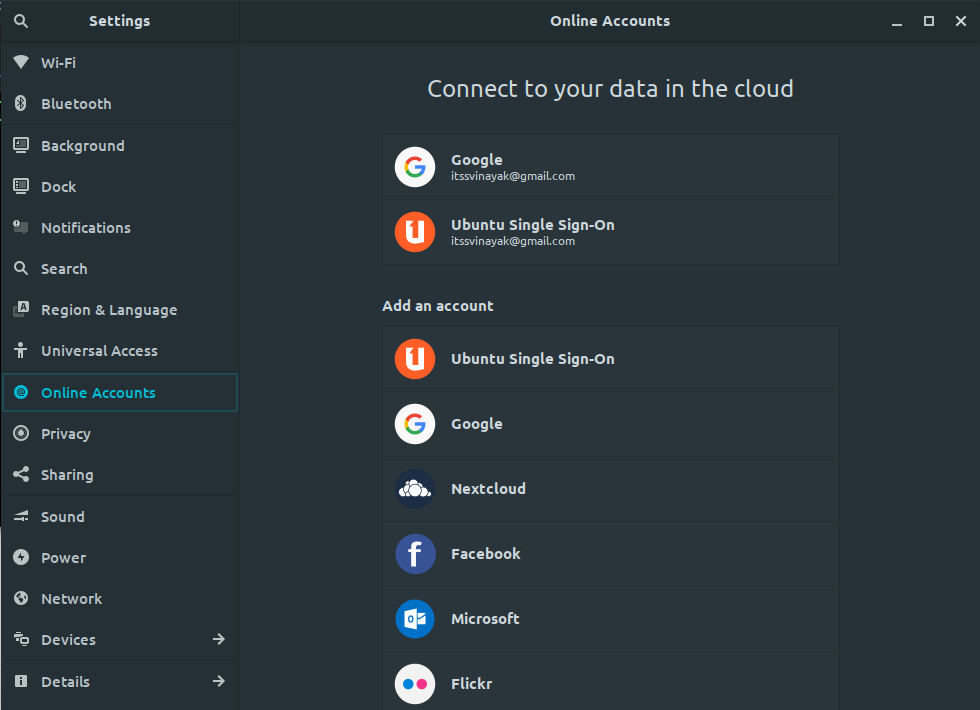Expand the Details submenu arrow
The image size is (980, 710).
tap(219, 682)
